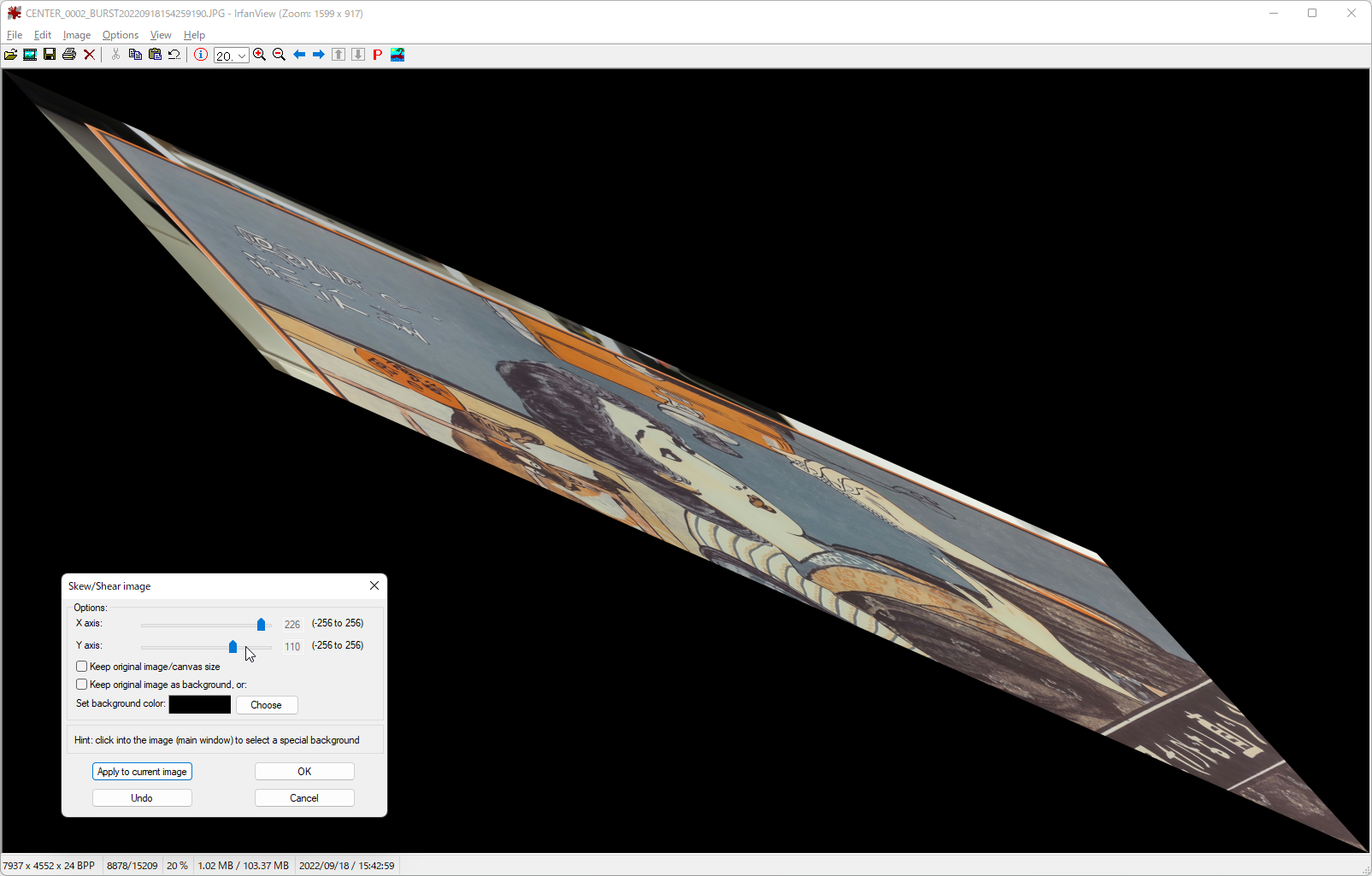Open the File menu
The width and height of the screenshot is (1372, 876).
(x=15, y=35)
